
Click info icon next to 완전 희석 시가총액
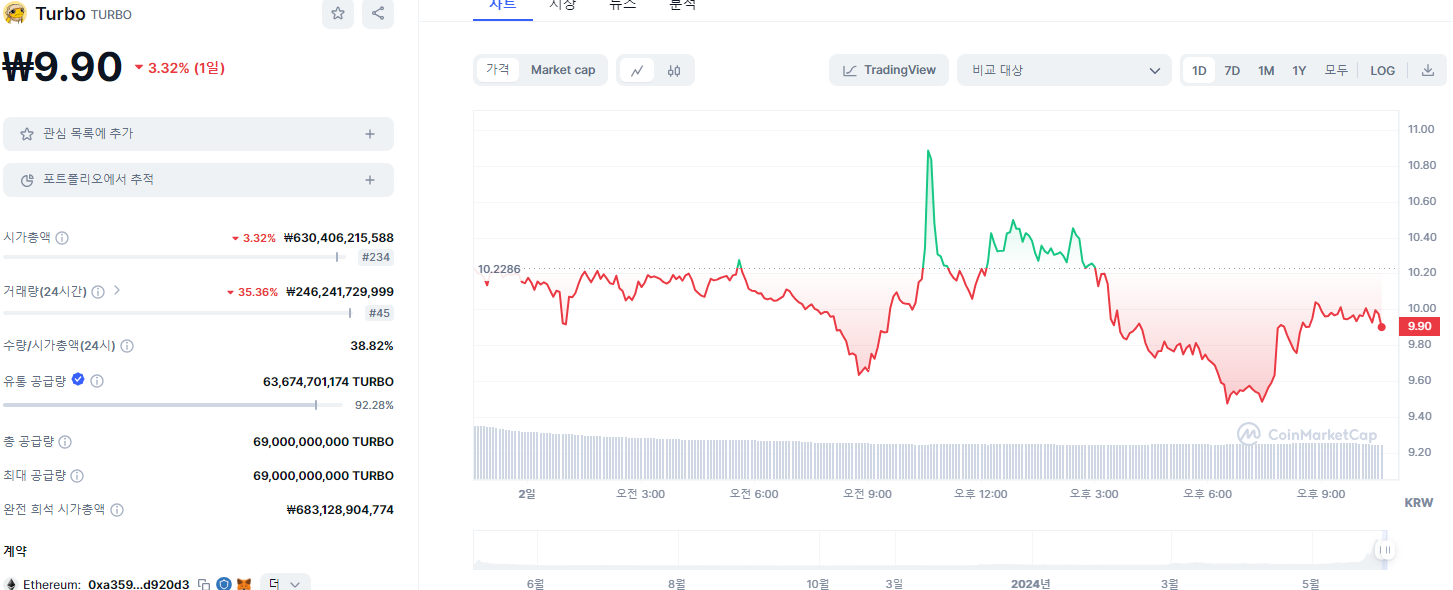click(x=117, y=510)
